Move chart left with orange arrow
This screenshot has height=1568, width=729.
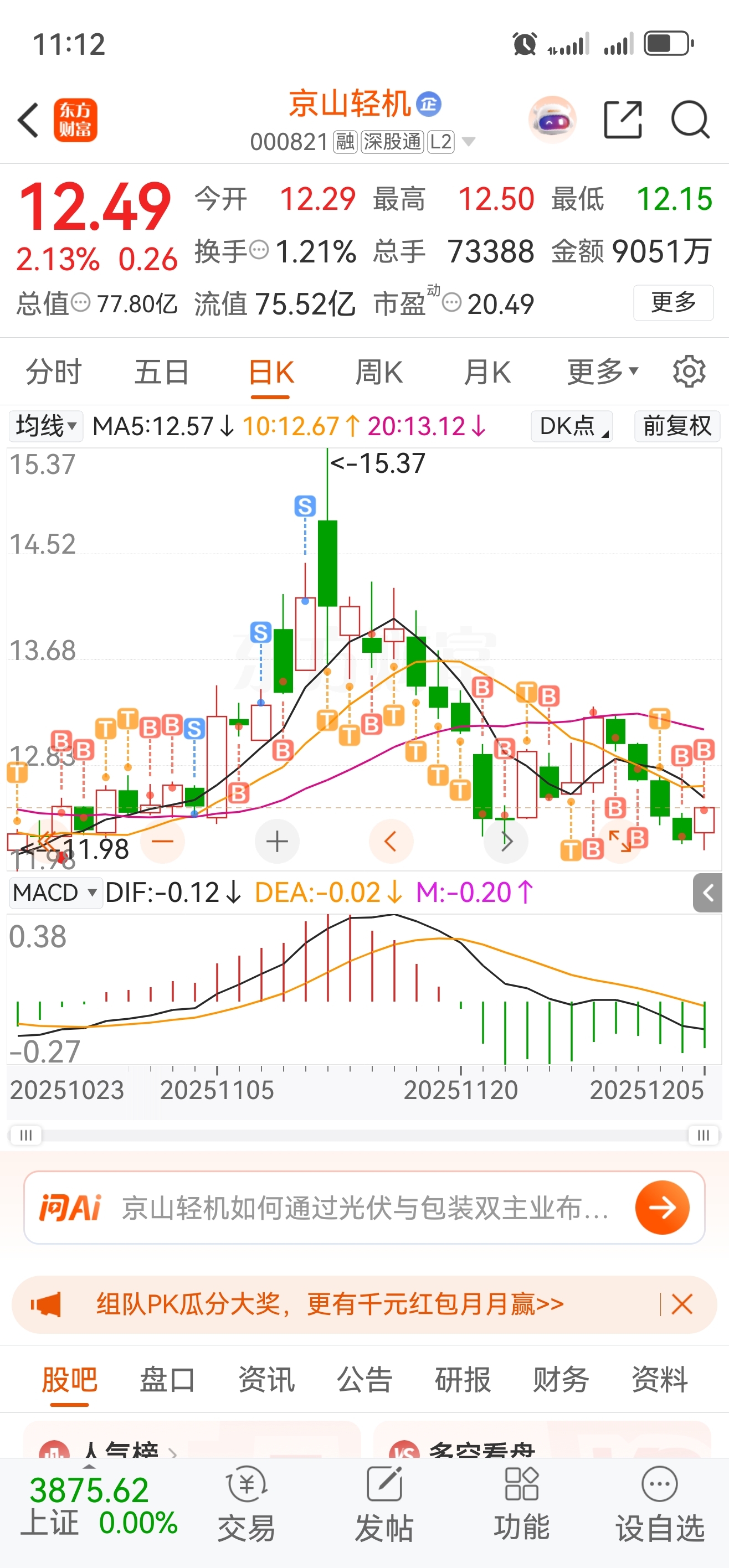[x=391, y=841]
